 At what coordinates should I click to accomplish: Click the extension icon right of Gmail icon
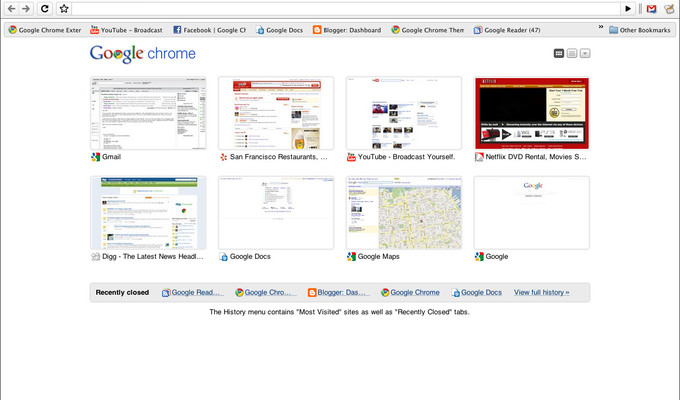click(669, 9)
